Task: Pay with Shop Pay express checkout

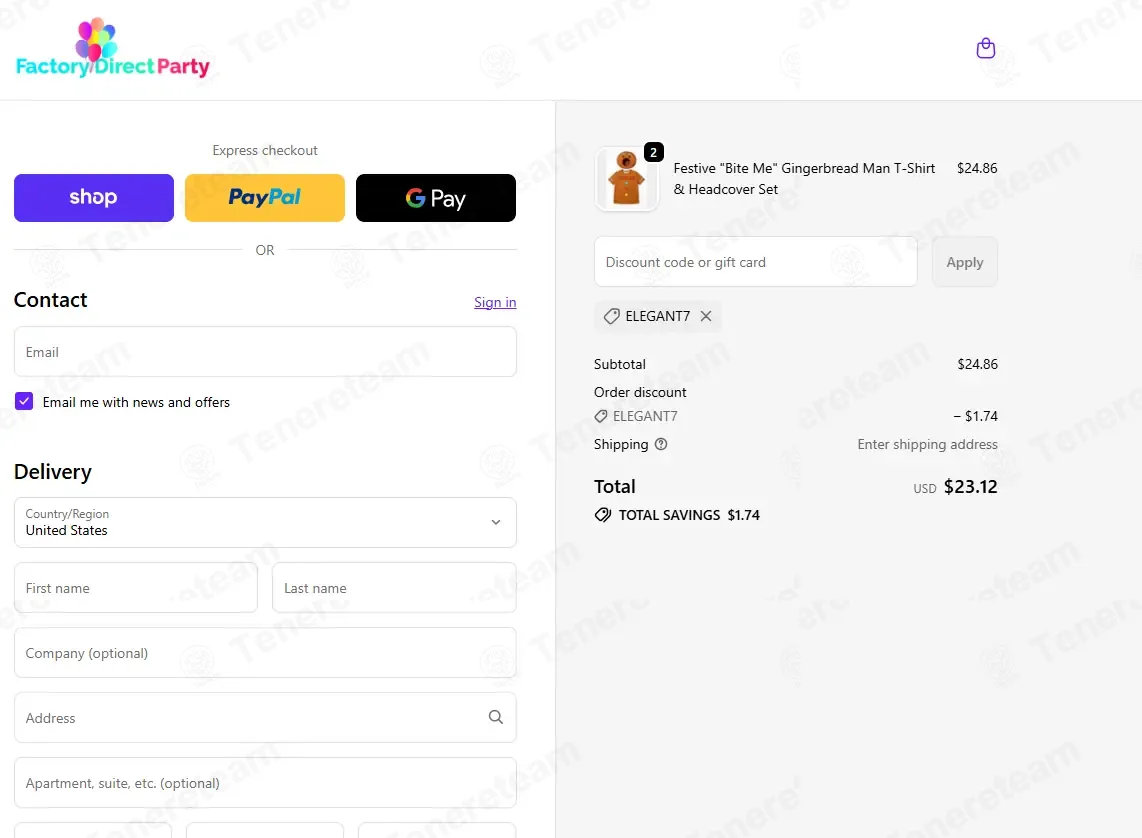Action: (94, 197)
